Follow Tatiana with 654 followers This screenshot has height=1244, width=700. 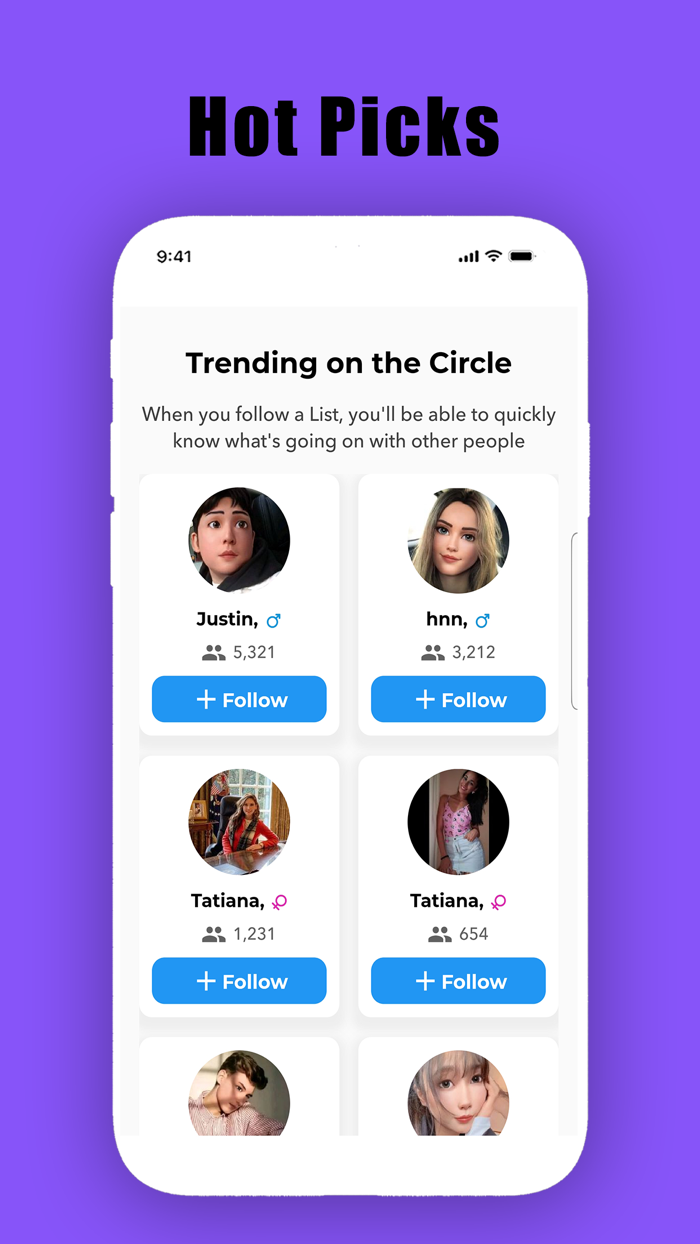pos(458,981)
